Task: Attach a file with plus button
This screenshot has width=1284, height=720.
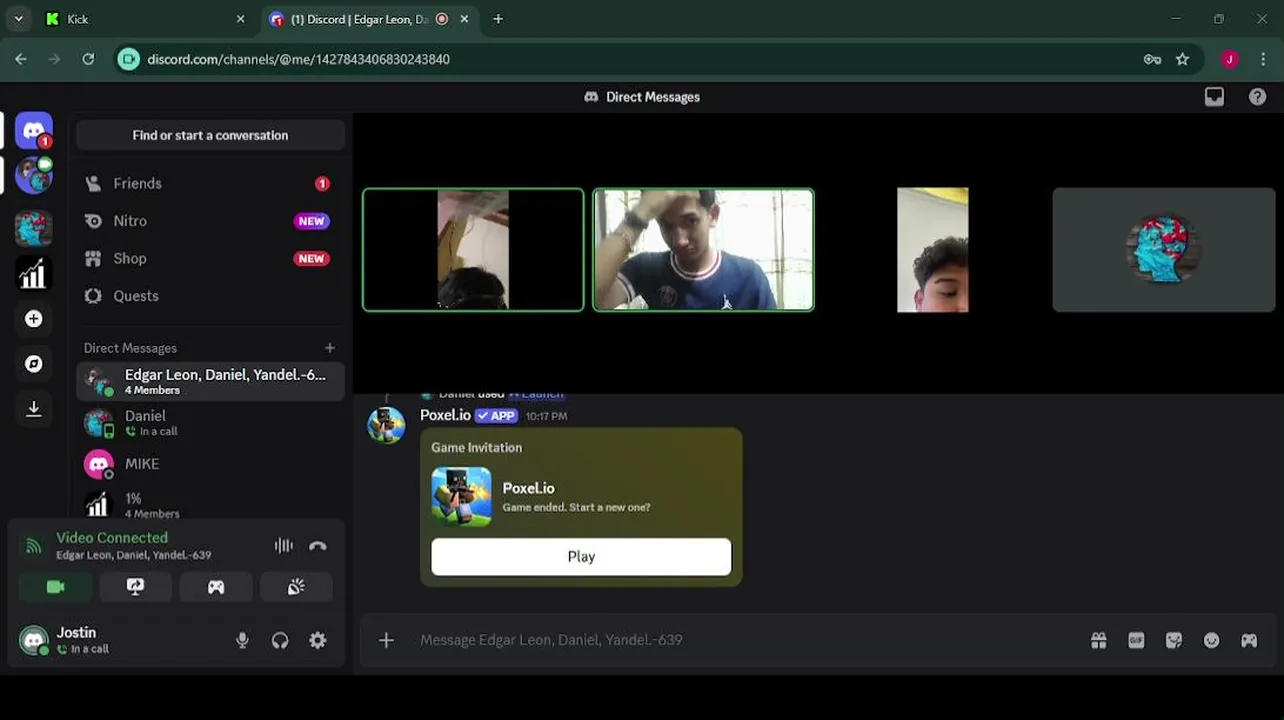Action: (387, 640)
